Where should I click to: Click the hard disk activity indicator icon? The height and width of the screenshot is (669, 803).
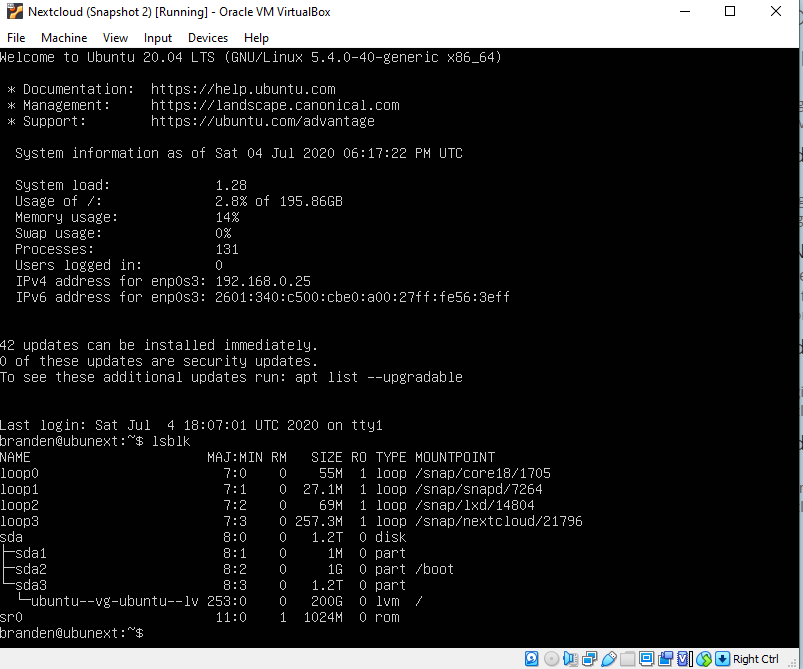pyautogui.click(x=531, y=659)
